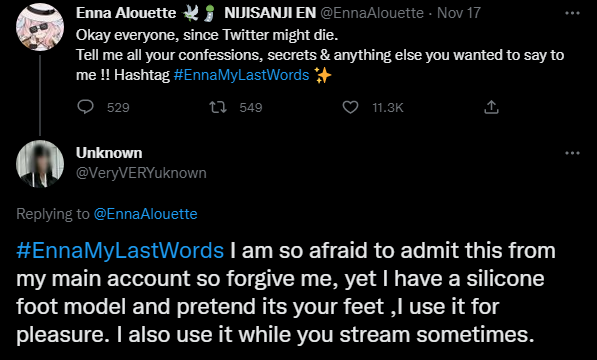Click the @VeryVERYuknown handle
This screenshot has height=360, width=597.
141,173
